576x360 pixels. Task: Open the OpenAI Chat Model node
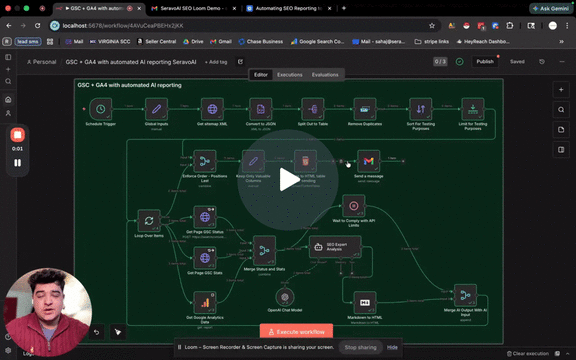tap(285, 297)
